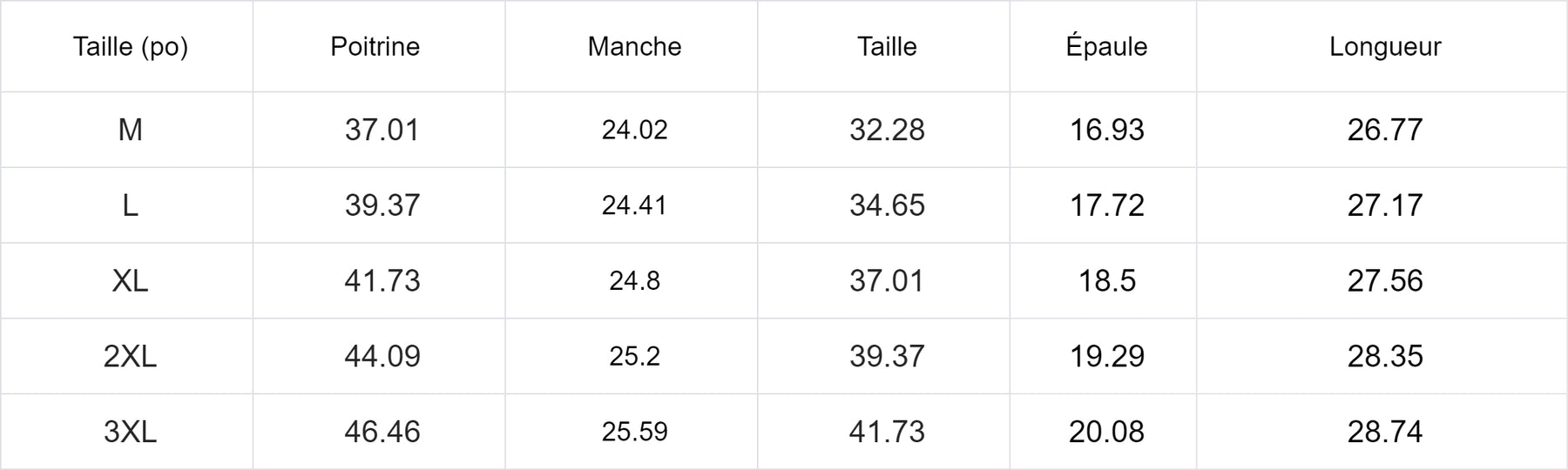The image size is (1568, 470).
Task: Click the L size row label
Action: point(131,205)
